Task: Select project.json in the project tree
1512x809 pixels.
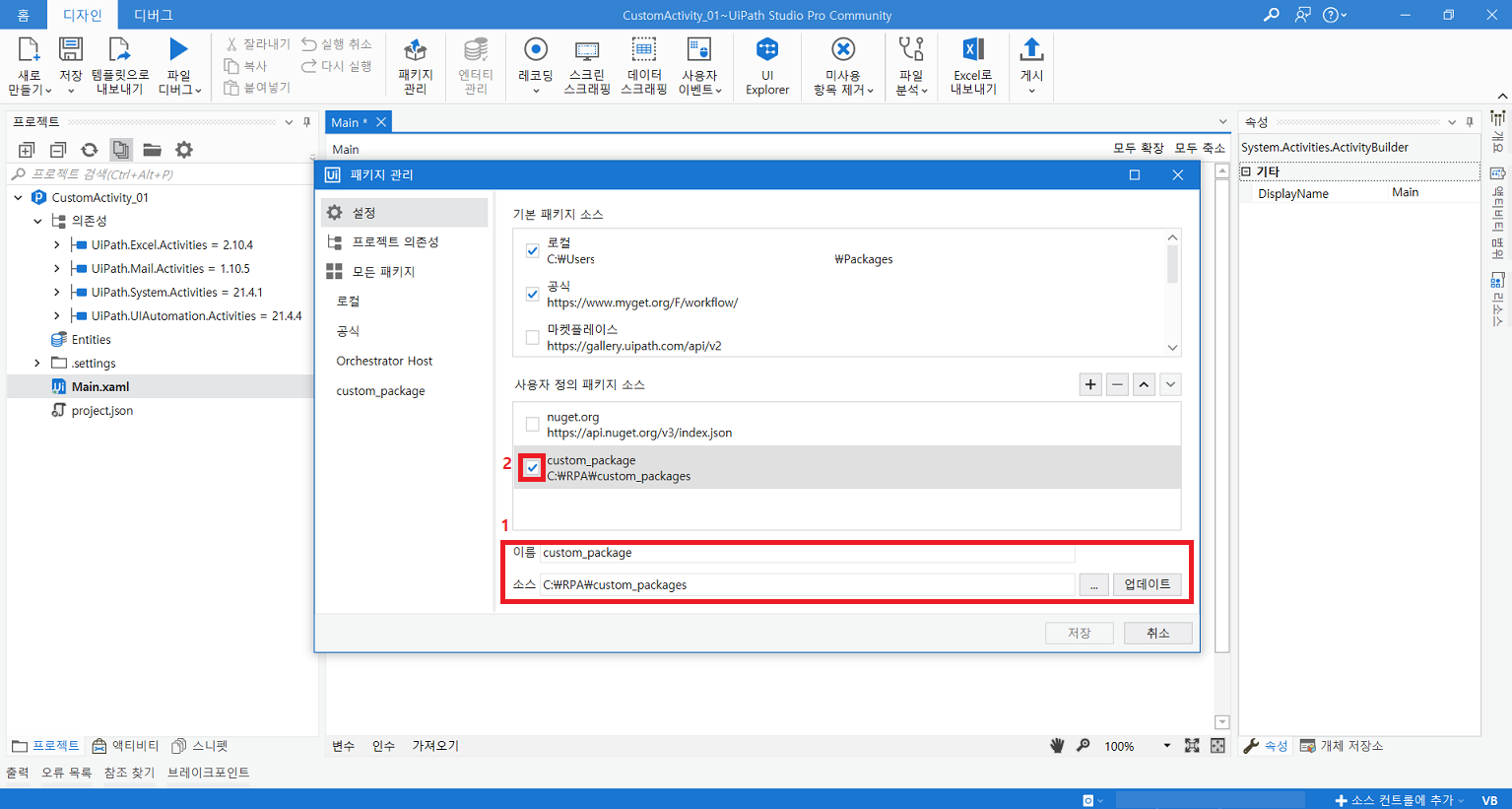Action: pos(101,410)
